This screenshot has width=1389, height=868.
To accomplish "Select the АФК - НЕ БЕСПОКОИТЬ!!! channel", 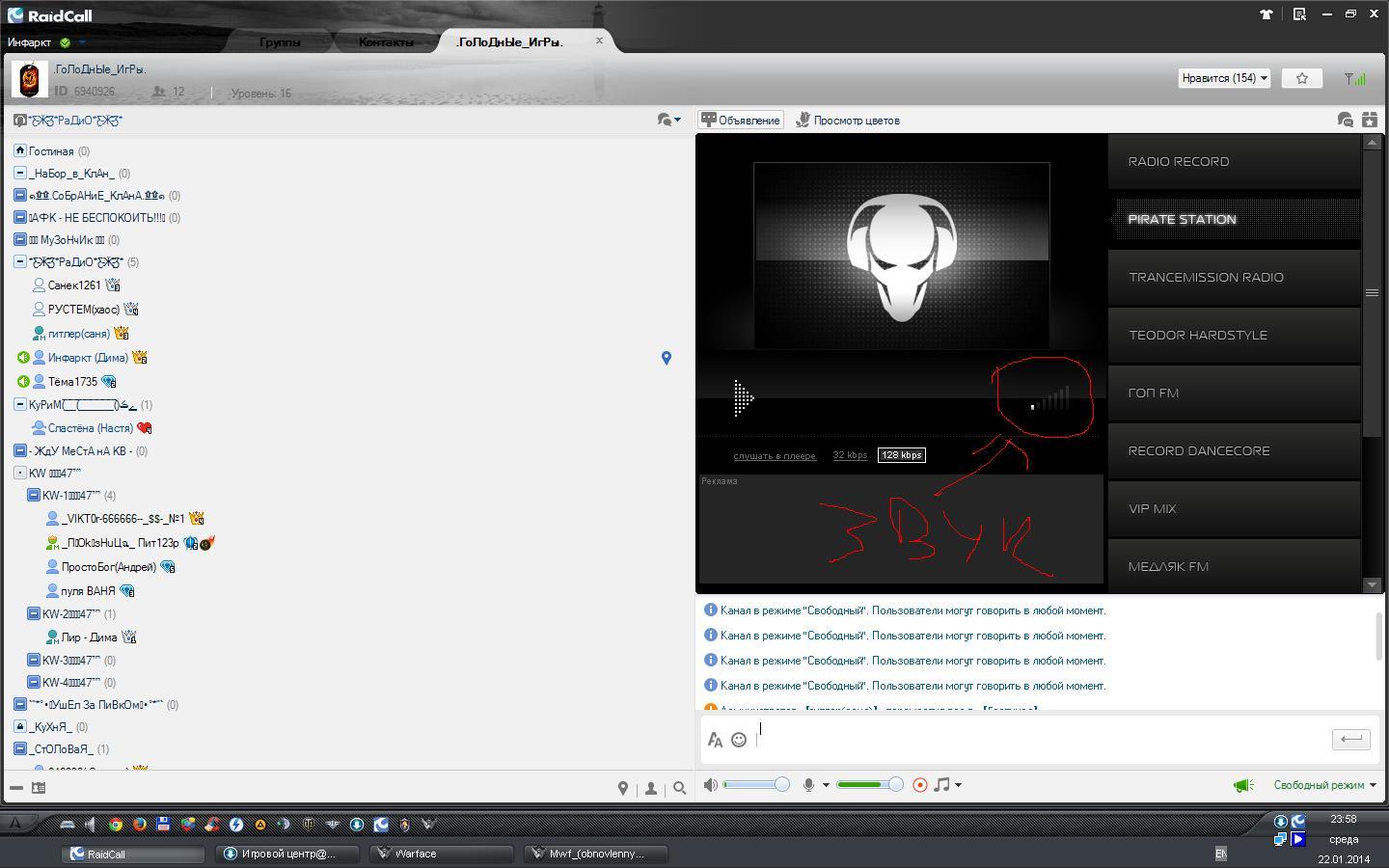I will click(96, 218).
